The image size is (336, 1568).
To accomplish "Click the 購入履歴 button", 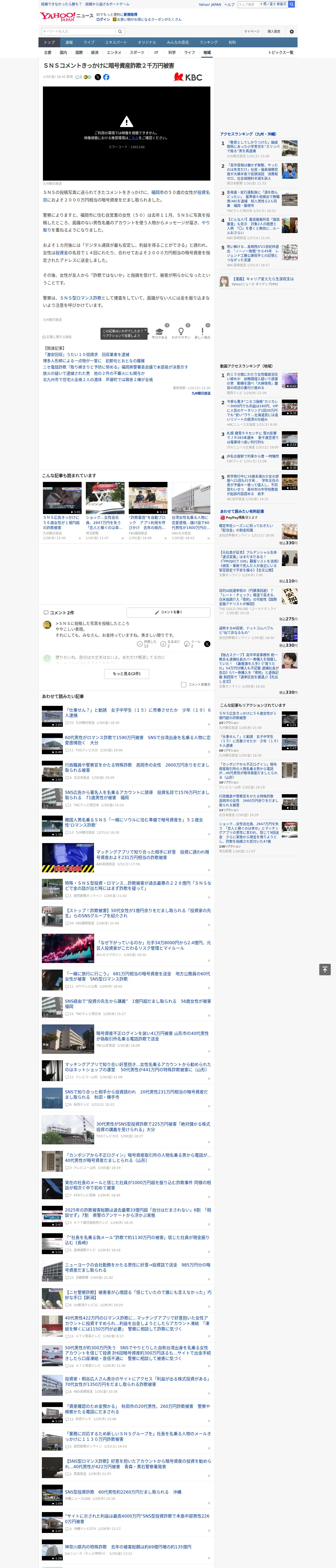I will 274,32.
